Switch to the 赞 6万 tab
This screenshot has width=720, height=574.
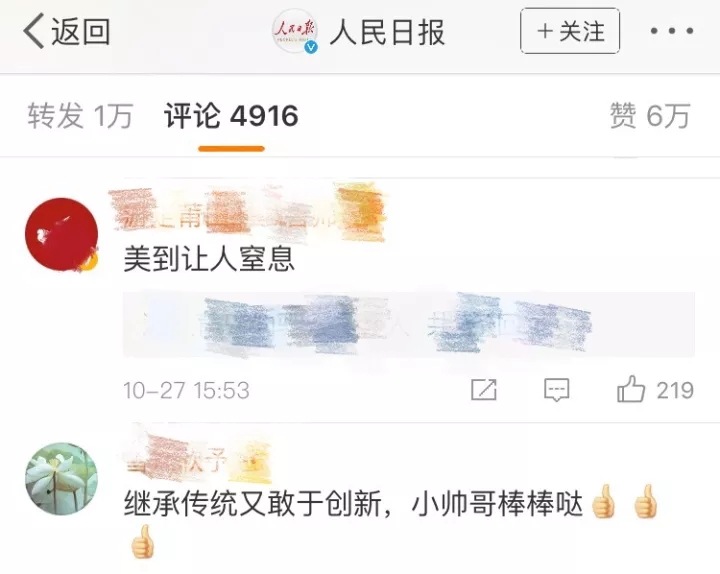(650, 115)
